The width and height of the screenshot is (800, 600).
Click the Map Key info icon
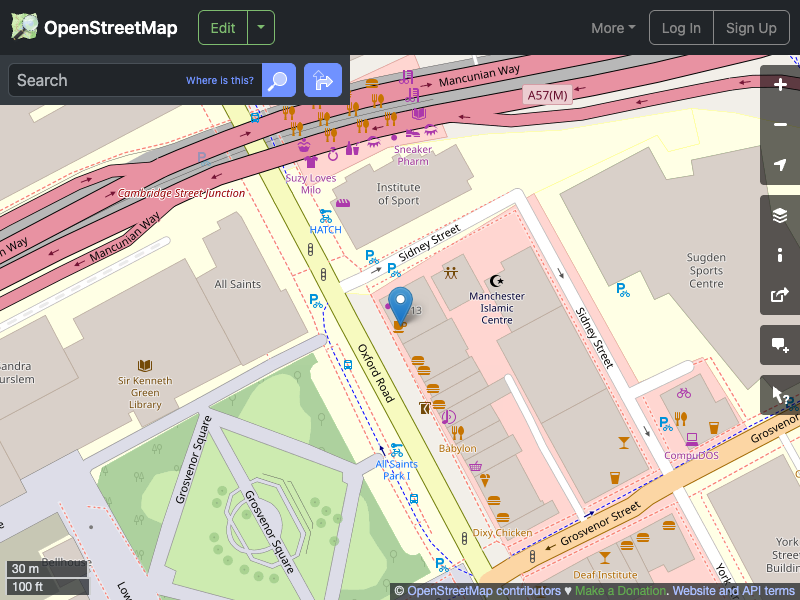point(780,255)
